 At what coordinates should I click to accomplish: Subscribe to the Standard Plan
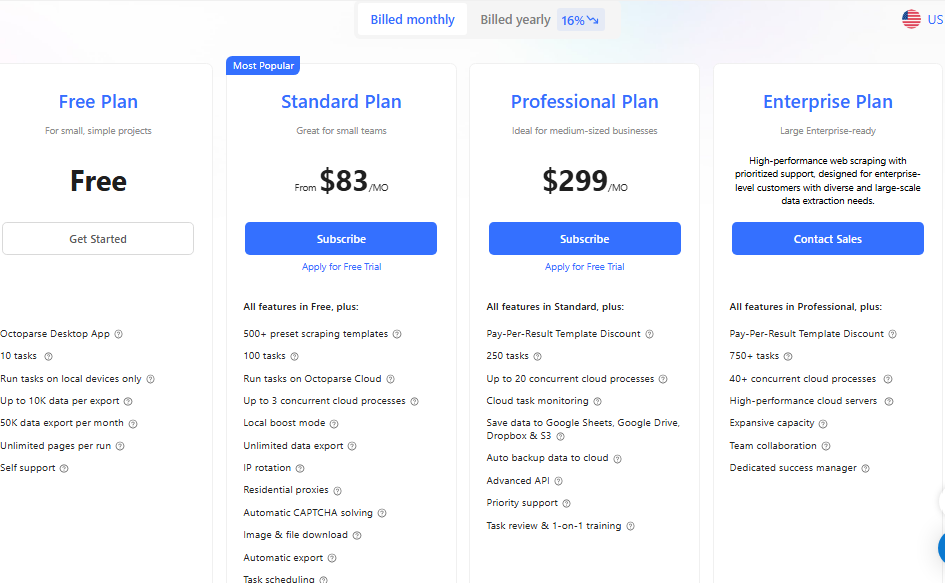(341, 239)
